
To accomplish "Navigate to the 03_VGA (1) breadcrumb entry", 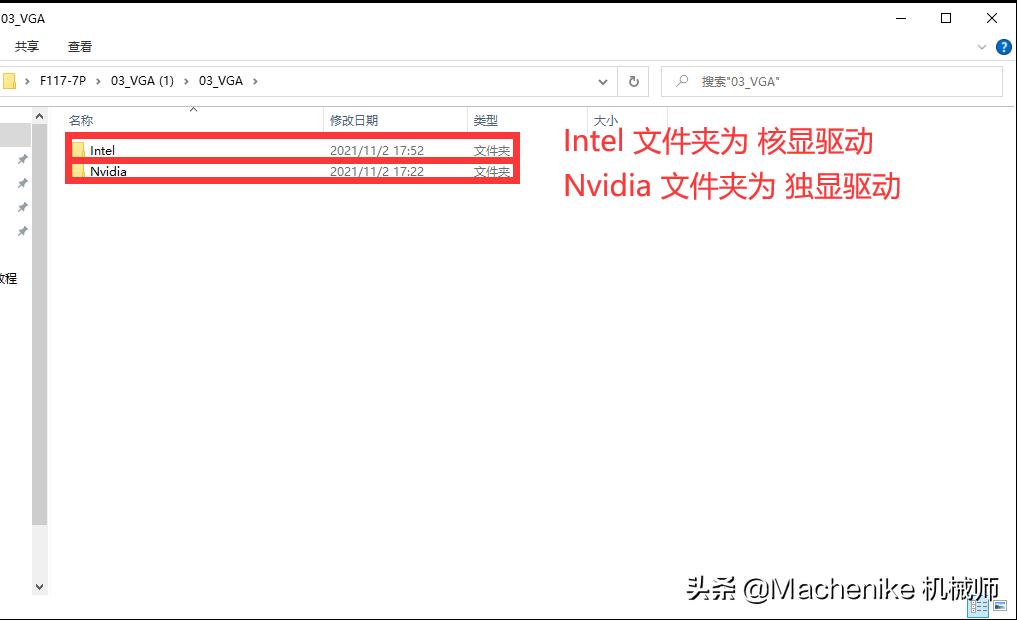I will [x=142, y=81].
